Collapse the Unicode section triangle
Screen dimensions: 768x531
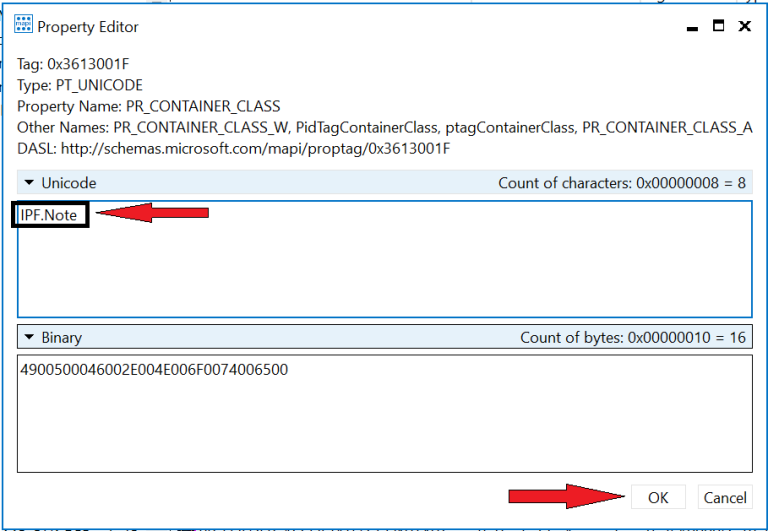(x=29, y=183)
